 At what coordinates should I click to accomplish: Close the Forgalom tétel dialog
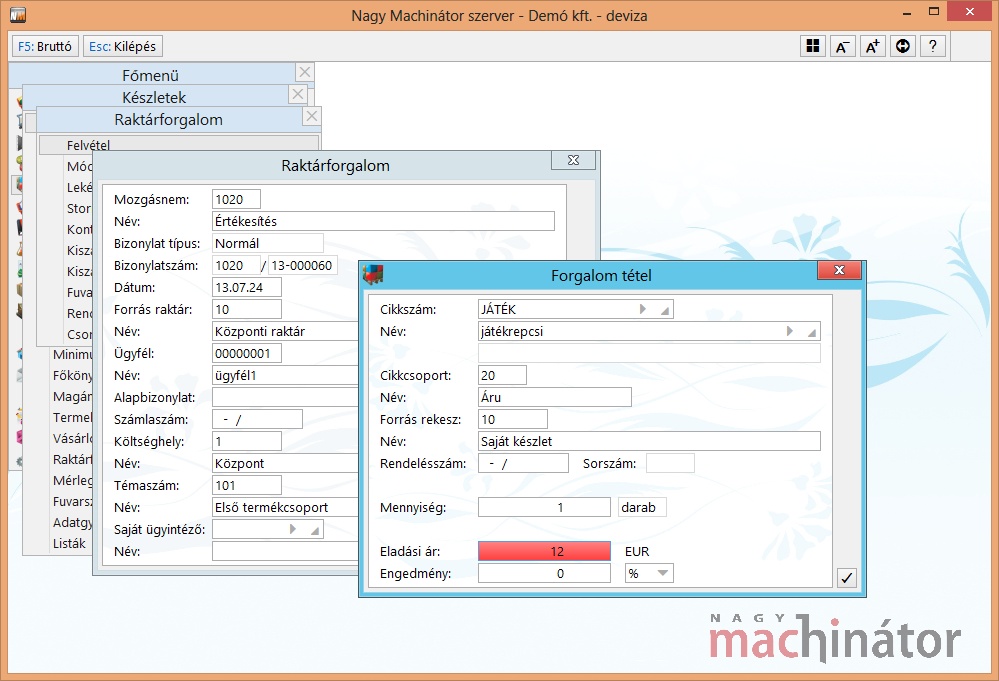(839, 270)
